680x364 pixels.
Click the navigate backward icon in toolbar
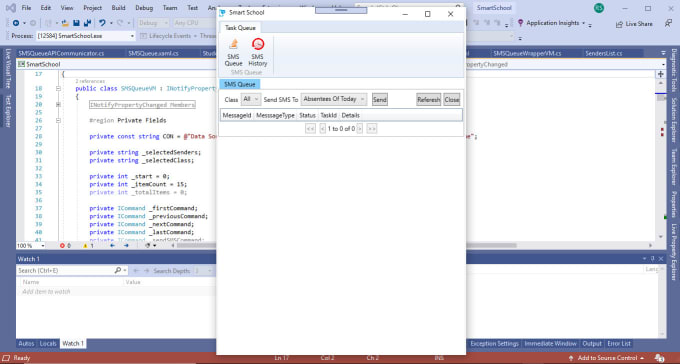coord(16,23)
